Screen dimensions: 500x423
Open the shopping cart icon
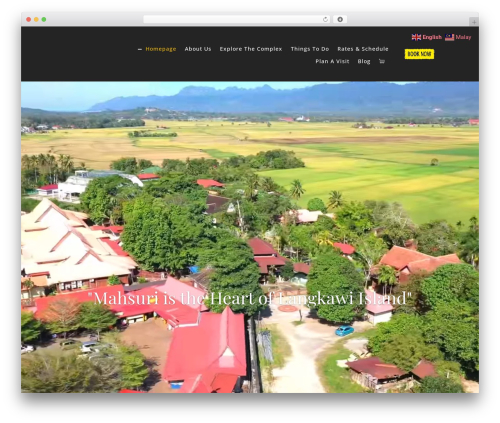tap(382, 61)
